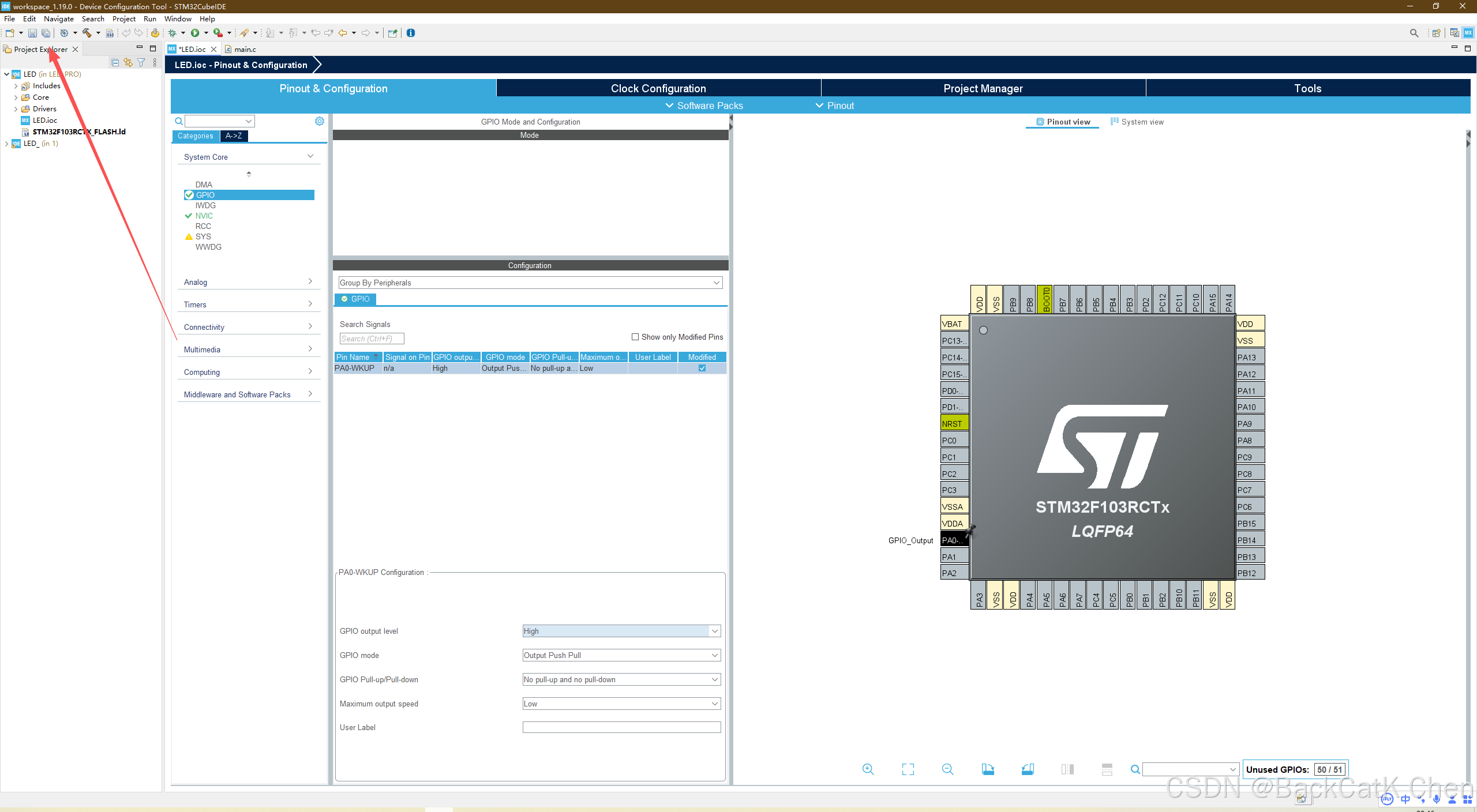Toggle Modified checkbox in PA0-WKUP row
Image resolution: width=1477 pixels, height=812 pixels.
coord(702,368)
